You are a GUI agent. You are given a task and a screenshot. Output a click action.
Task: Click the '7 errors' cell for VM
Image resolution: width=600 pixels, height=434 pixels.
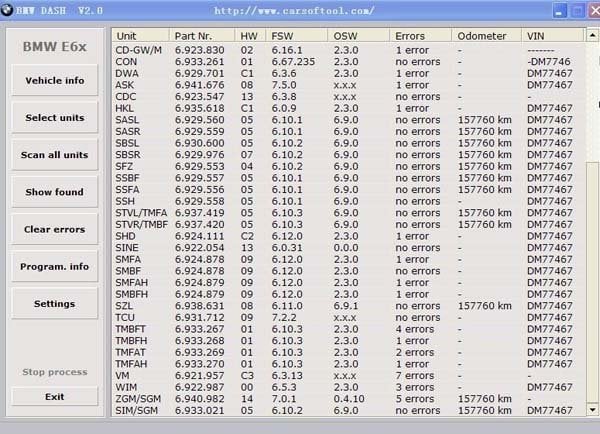415,375
